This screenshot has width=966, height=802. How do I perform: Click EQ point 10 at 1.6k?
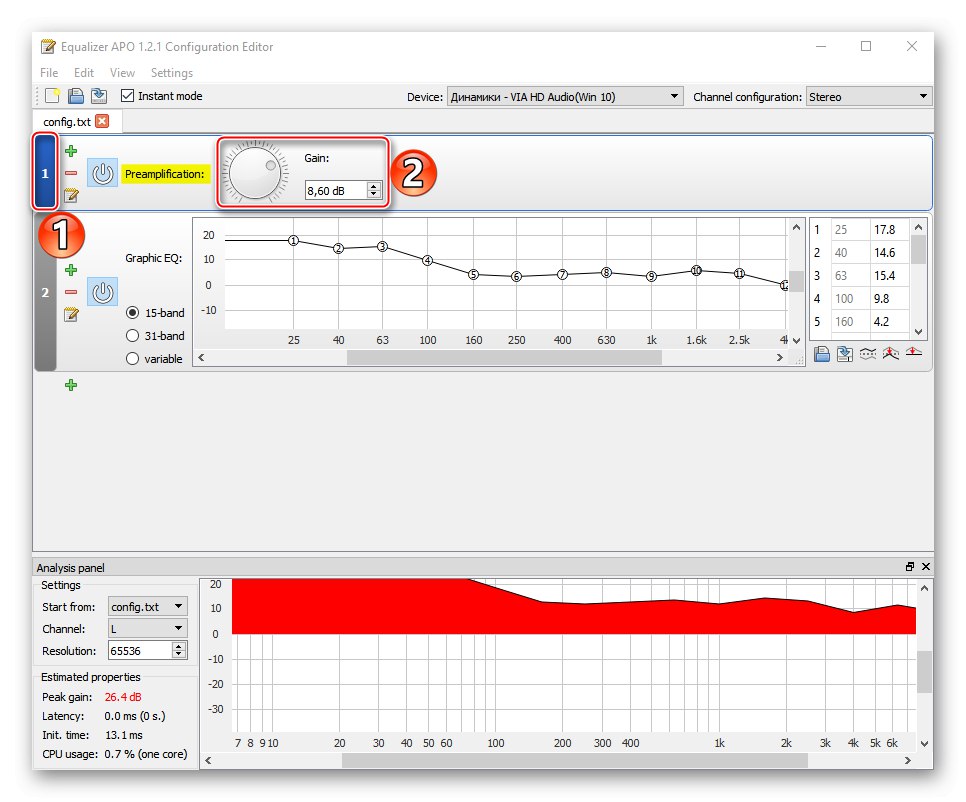[x=696, y=270]
